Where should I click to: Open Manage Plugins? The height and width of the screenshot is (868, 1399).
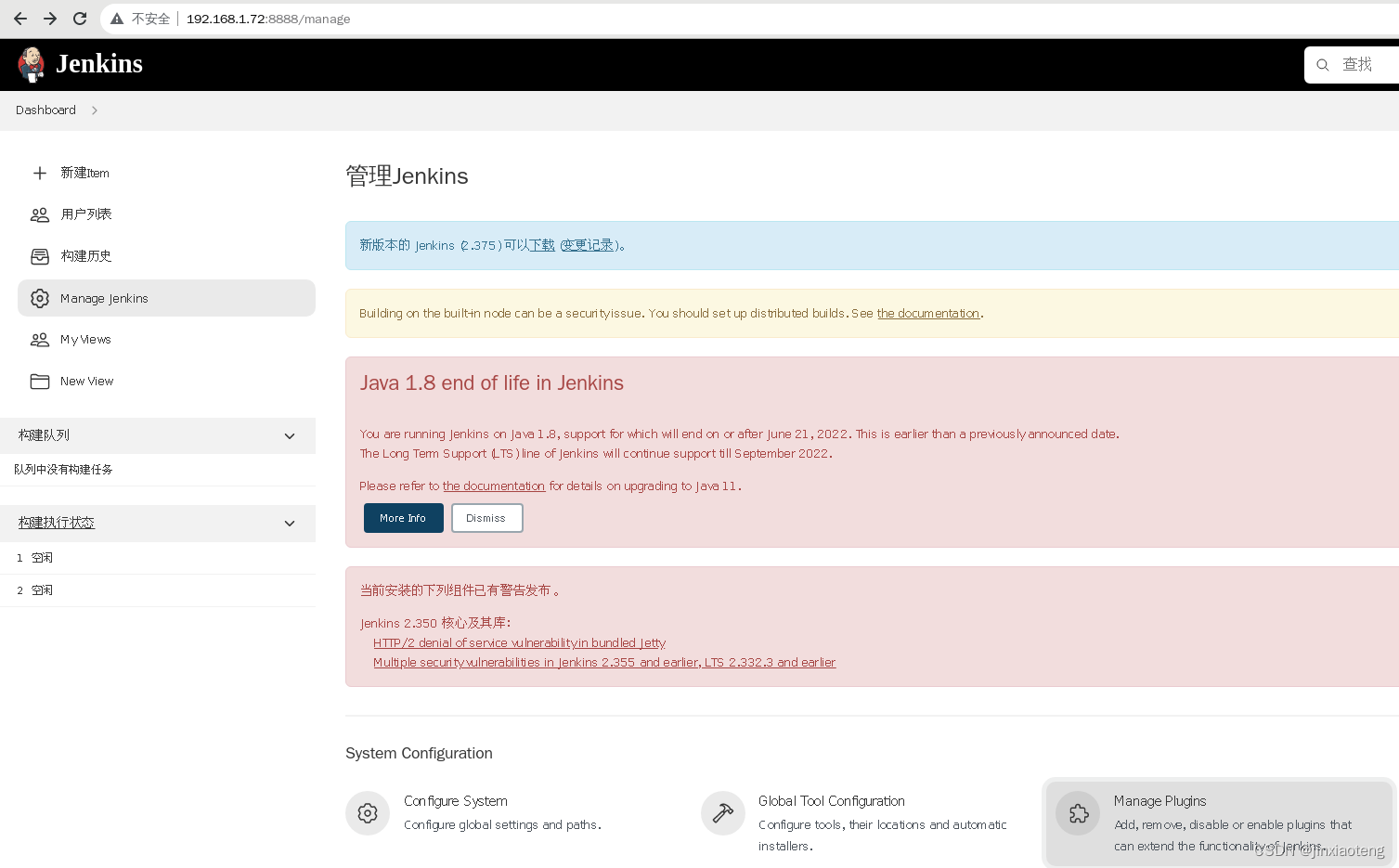(1160, 801)
